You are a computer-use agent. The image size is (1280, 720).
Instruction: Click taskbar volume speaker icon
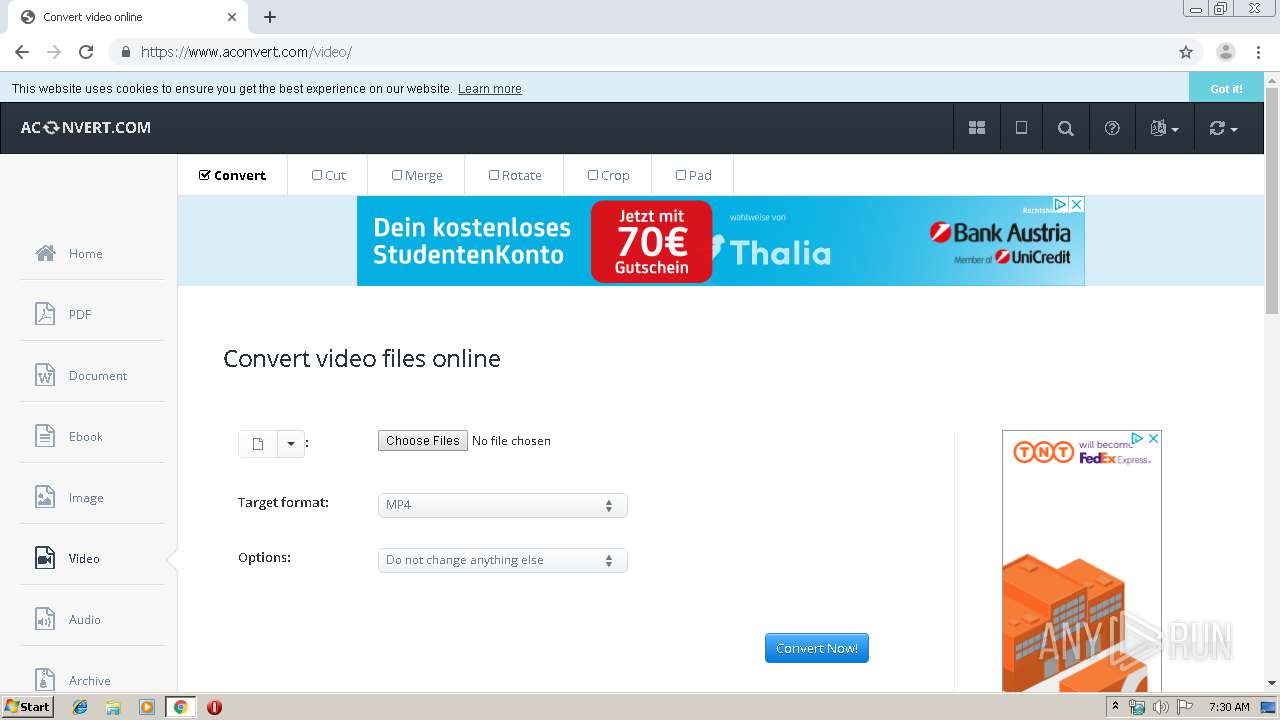click(1160, 707)
